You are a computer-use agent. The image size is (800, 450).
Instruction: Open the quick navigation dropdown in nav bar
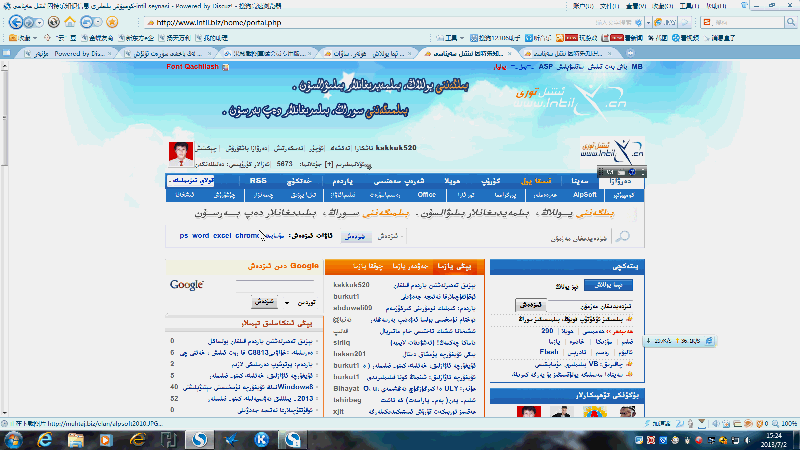tap(192, 181)
